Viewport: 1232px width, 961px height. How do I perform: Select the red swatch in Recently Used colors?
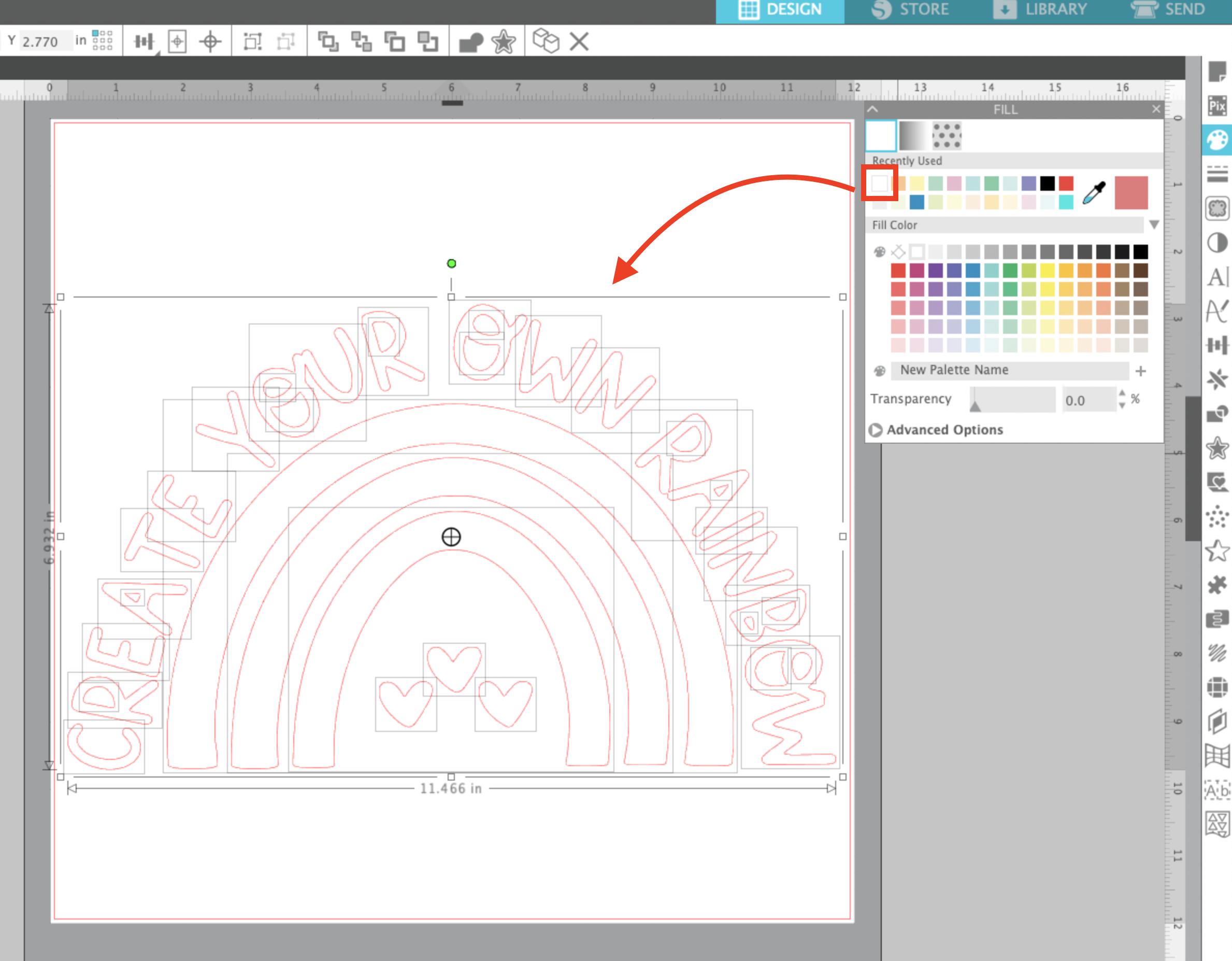[x=1066, y=183]
